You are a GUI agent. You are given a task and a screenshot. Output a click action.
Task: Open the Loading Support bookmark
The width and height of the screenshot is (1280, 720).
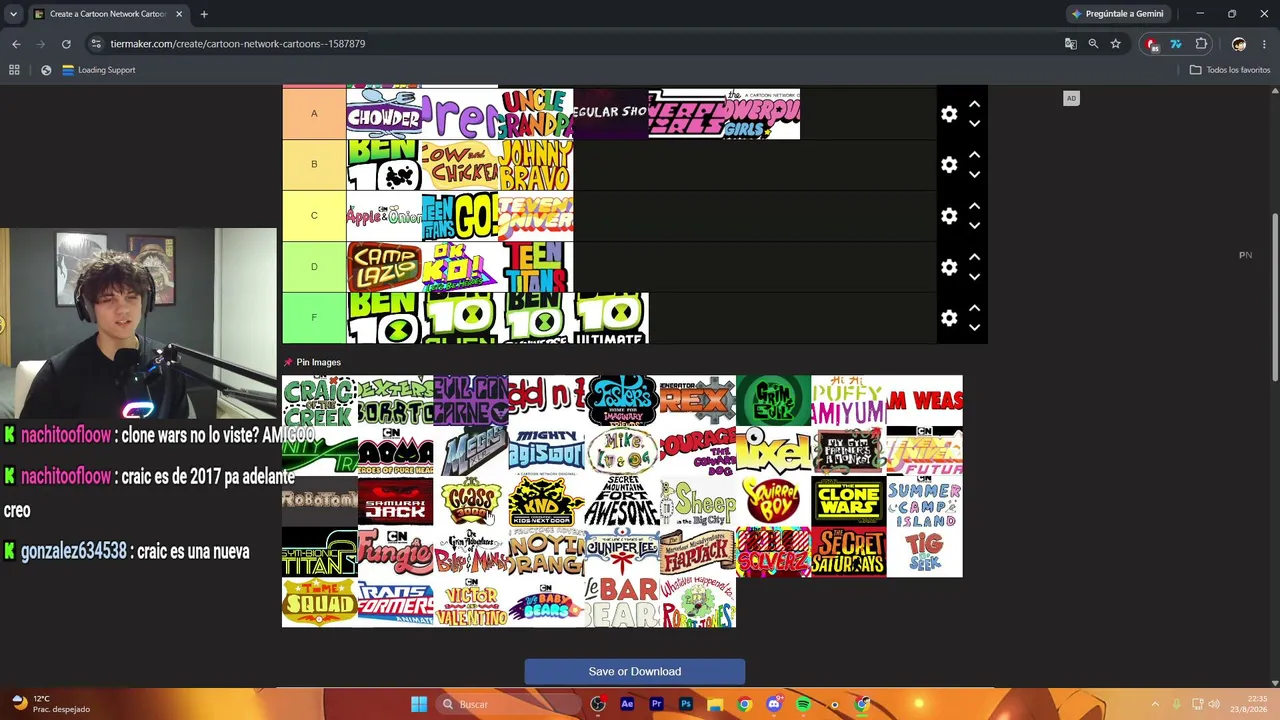pos(99,70)
